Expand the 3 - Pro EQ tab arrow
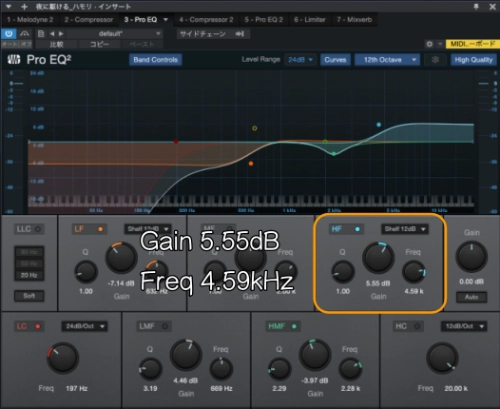500x409 pixels. 166,20
